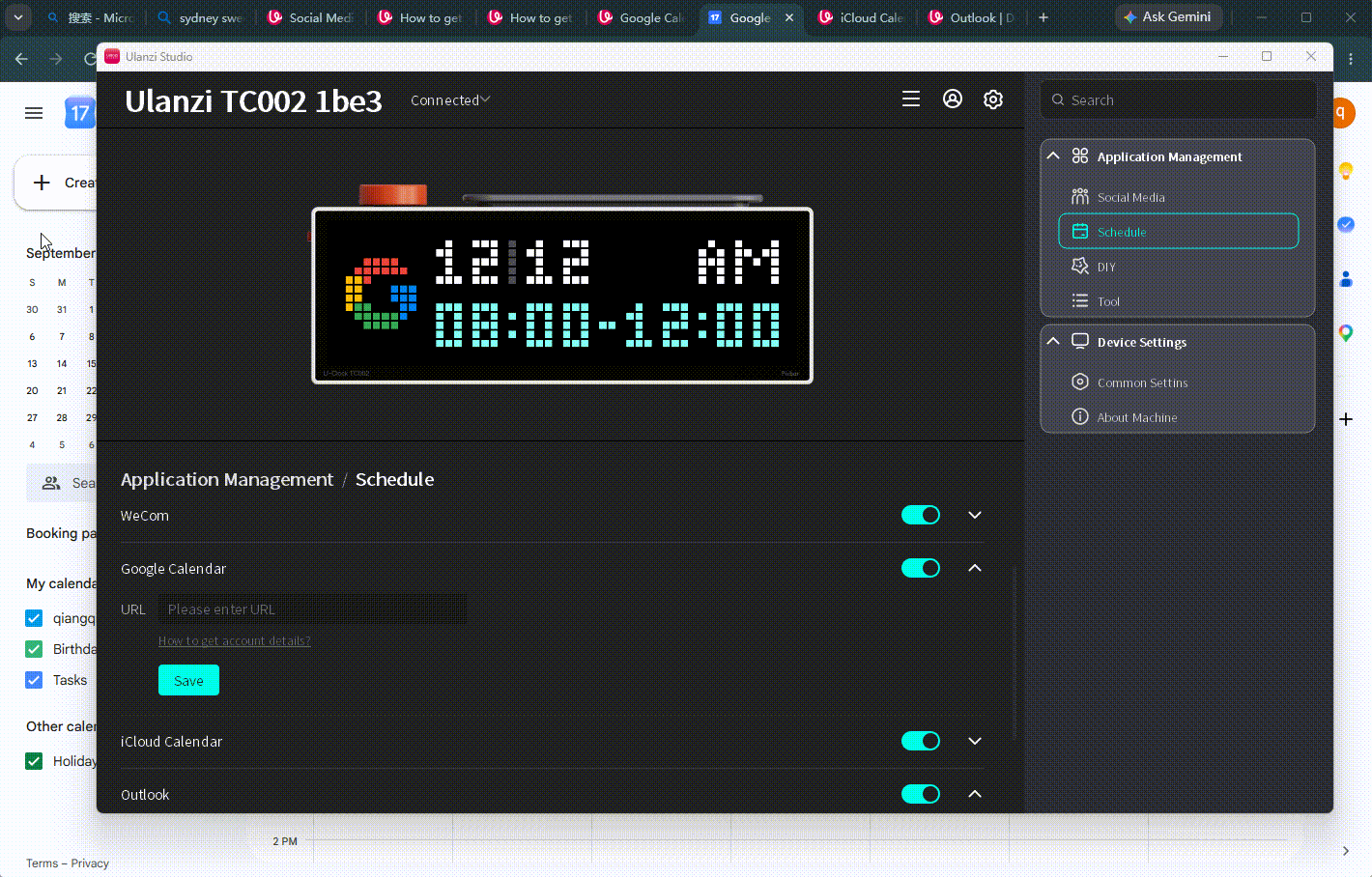Click the Privacy link in Google Calendar

click(90, 863)
